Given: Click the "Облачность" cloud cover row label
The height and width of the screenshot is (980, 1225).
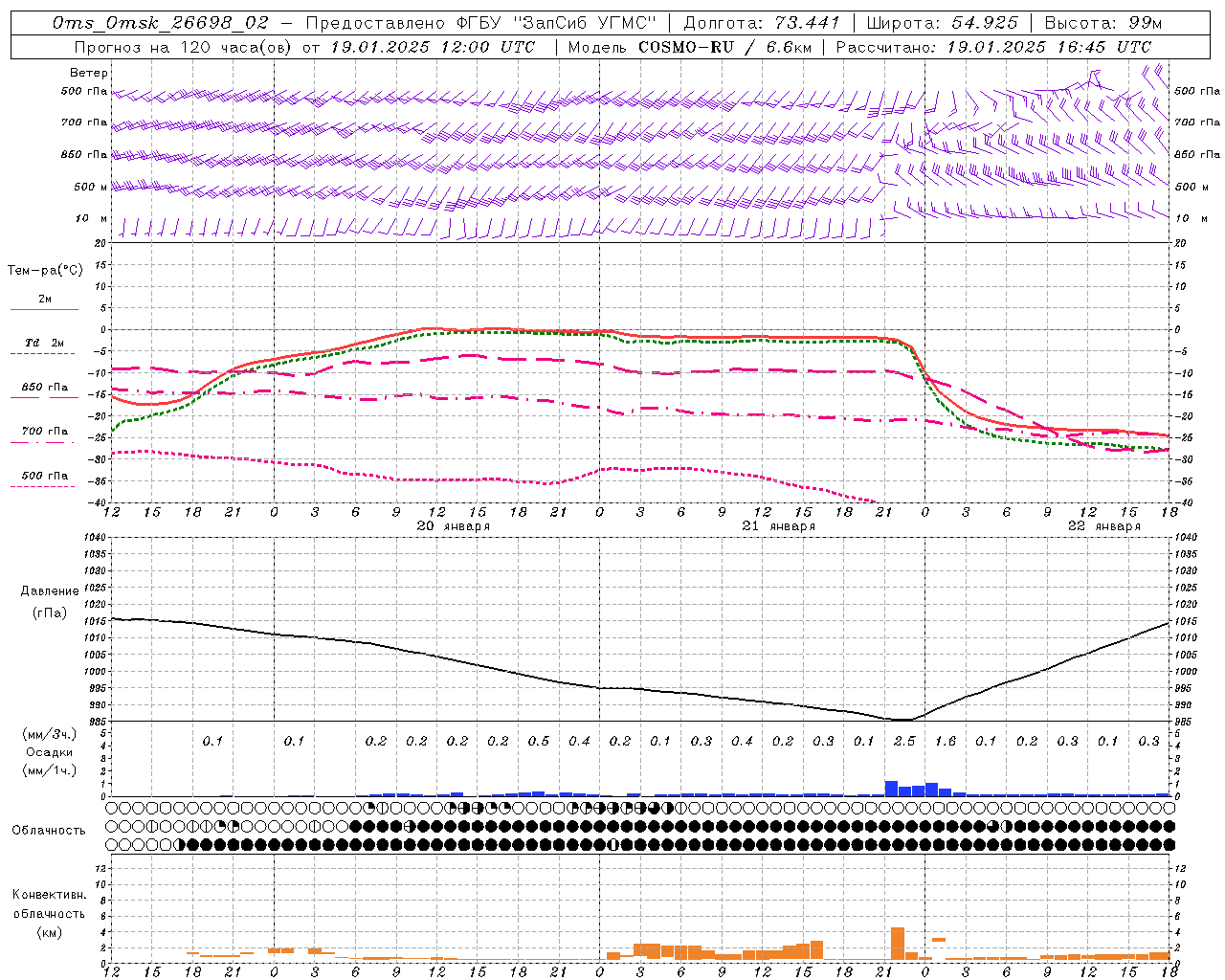Looking at the screenshot, I should coord(49,831).
